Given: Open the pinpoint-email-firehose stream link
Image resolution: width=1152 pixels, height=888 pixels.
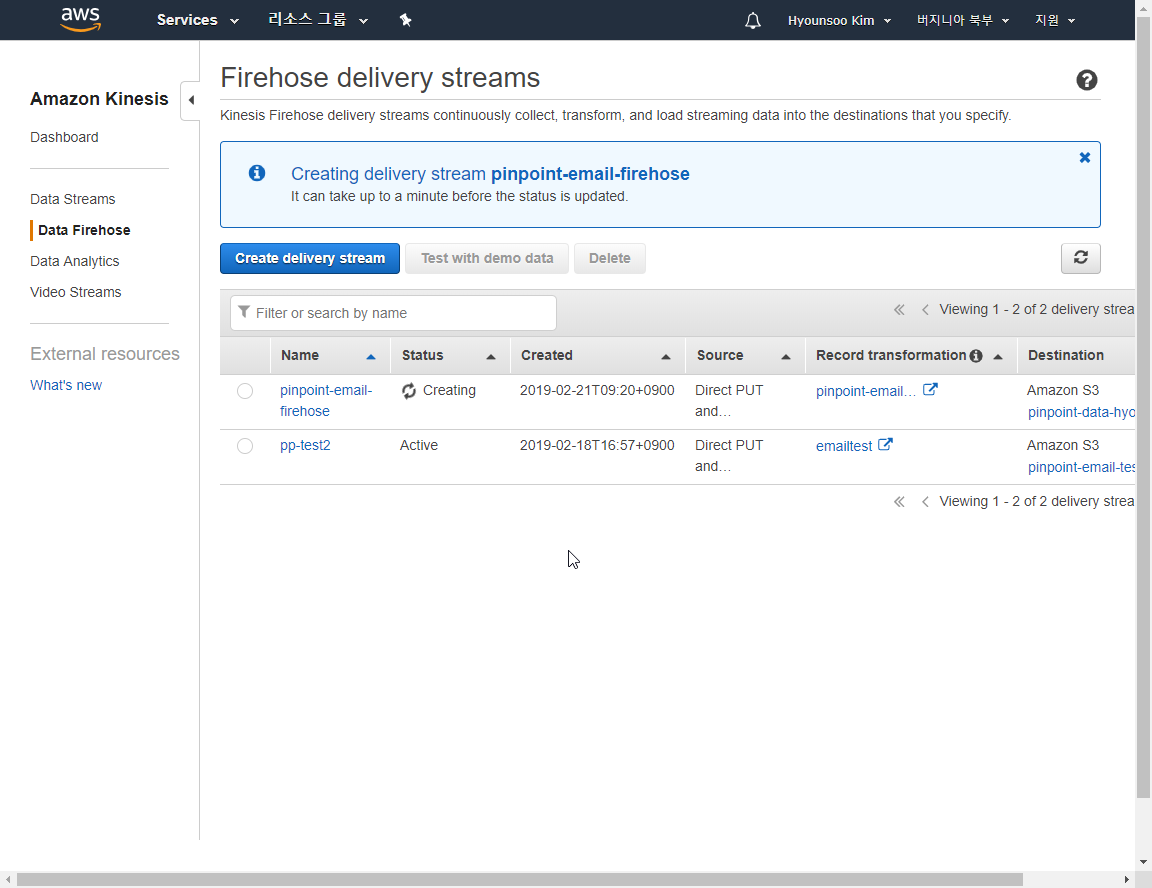Looking at the screenshot, I should (x=326, y=400).
